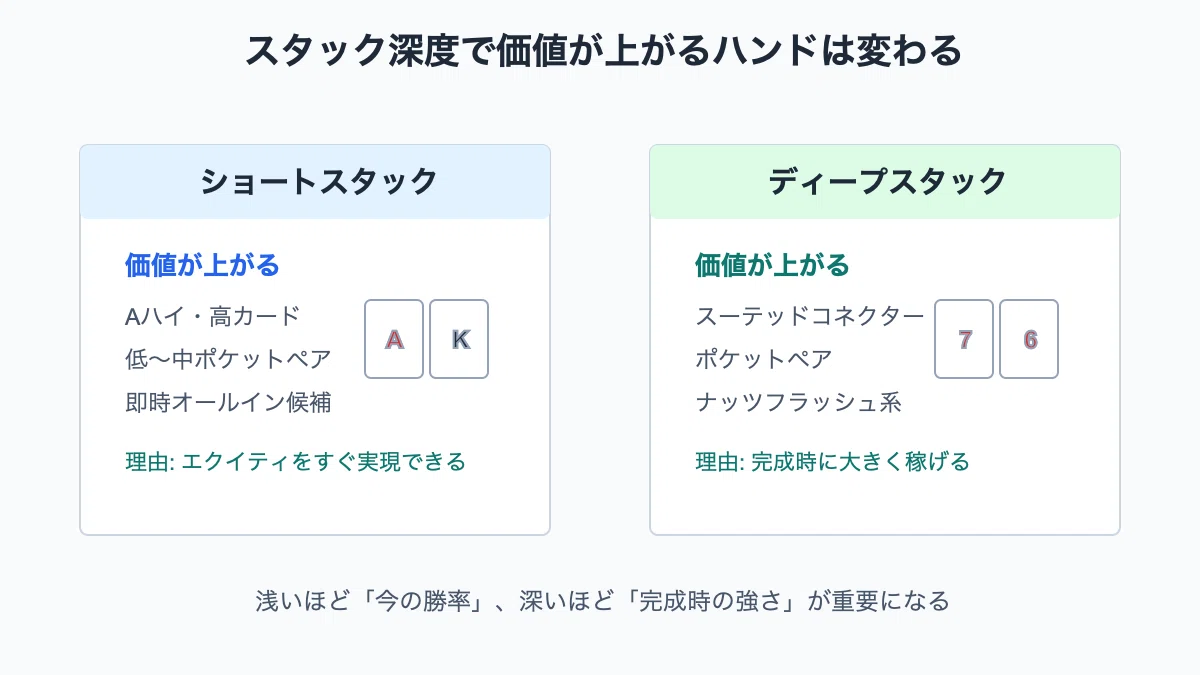Select the ディープスタック header
1200x675 pixels.
[885, 182]
